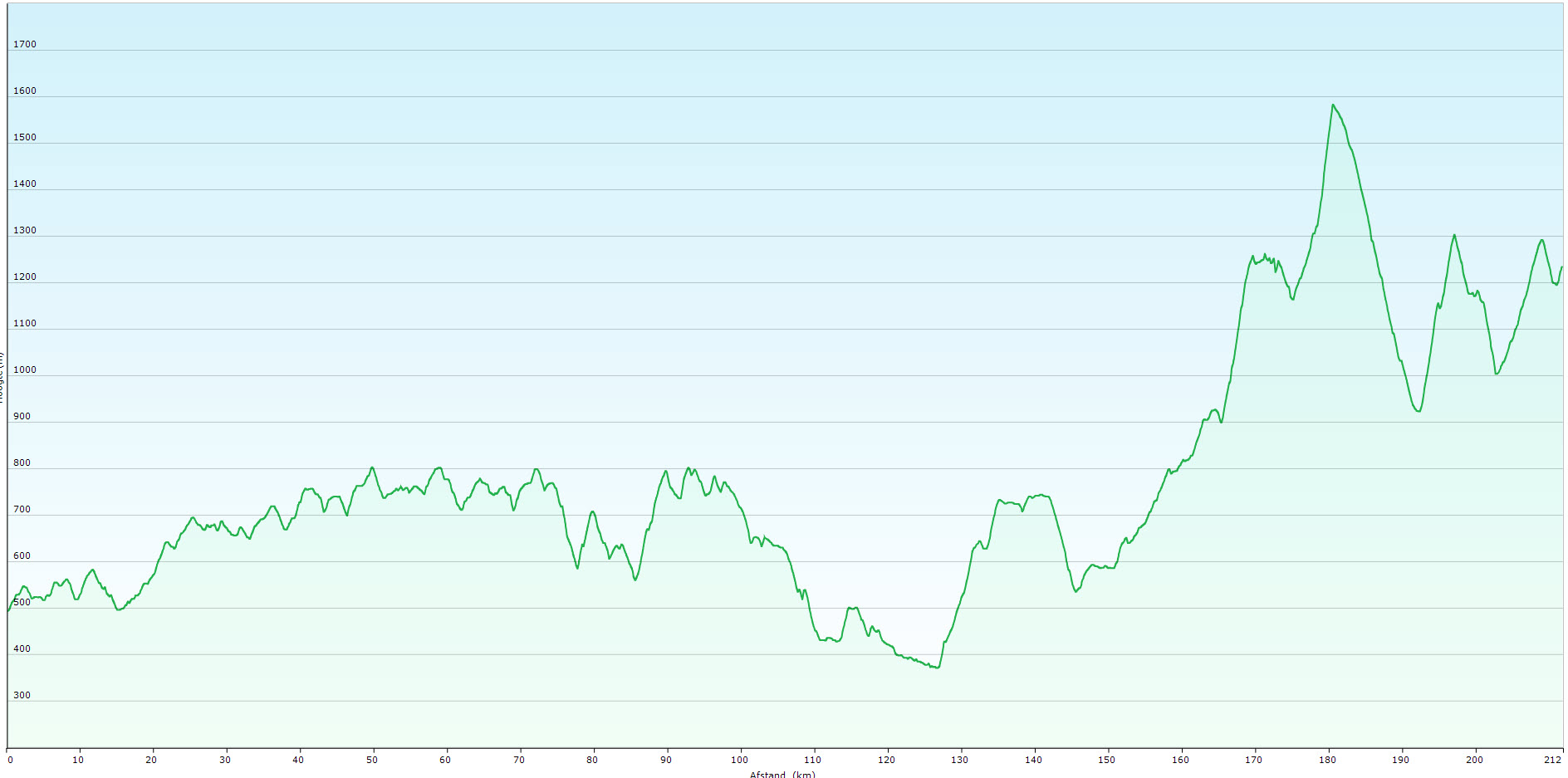The width and height of the screenshot is (1568, 778).
Task: Click the profile line end at km 212
Action: click(x=1561, y=267)
